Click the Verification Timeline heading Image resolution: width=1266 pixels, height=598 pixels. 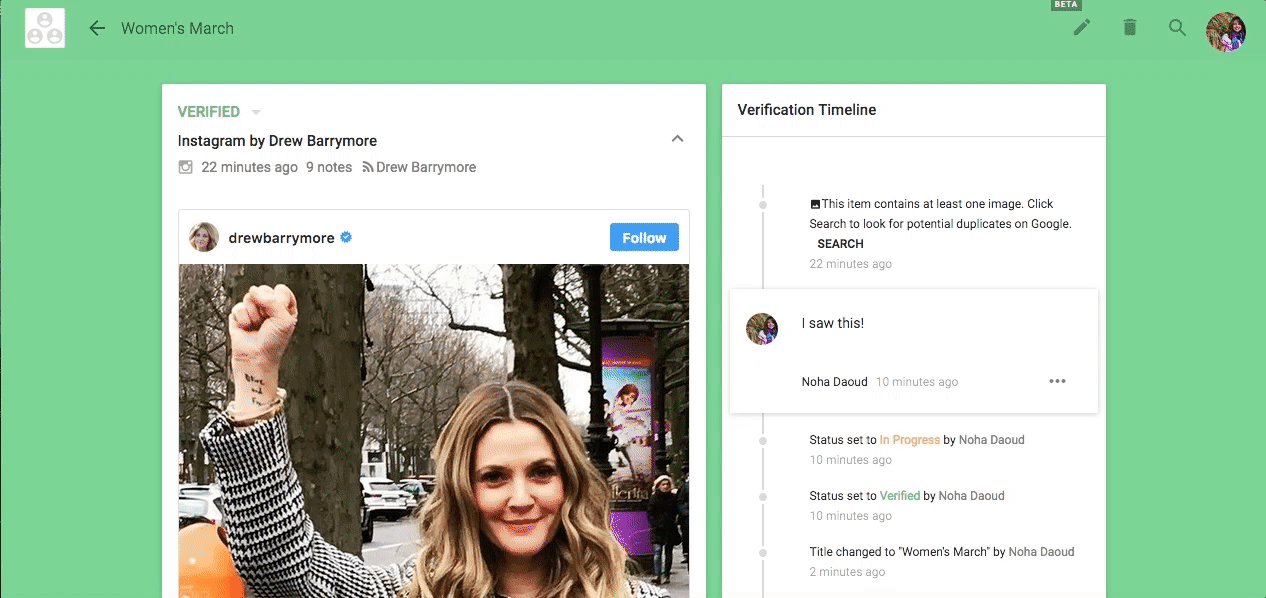coord(807,110)
